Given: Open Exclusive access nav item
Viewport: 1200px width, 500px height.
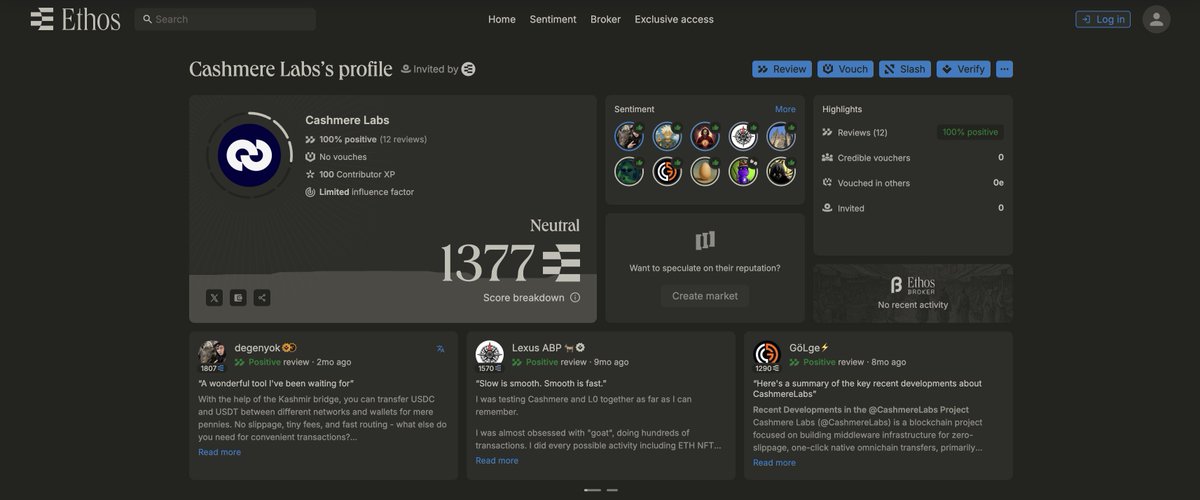Looking at the screenshot, I should [x=674, y=19].
